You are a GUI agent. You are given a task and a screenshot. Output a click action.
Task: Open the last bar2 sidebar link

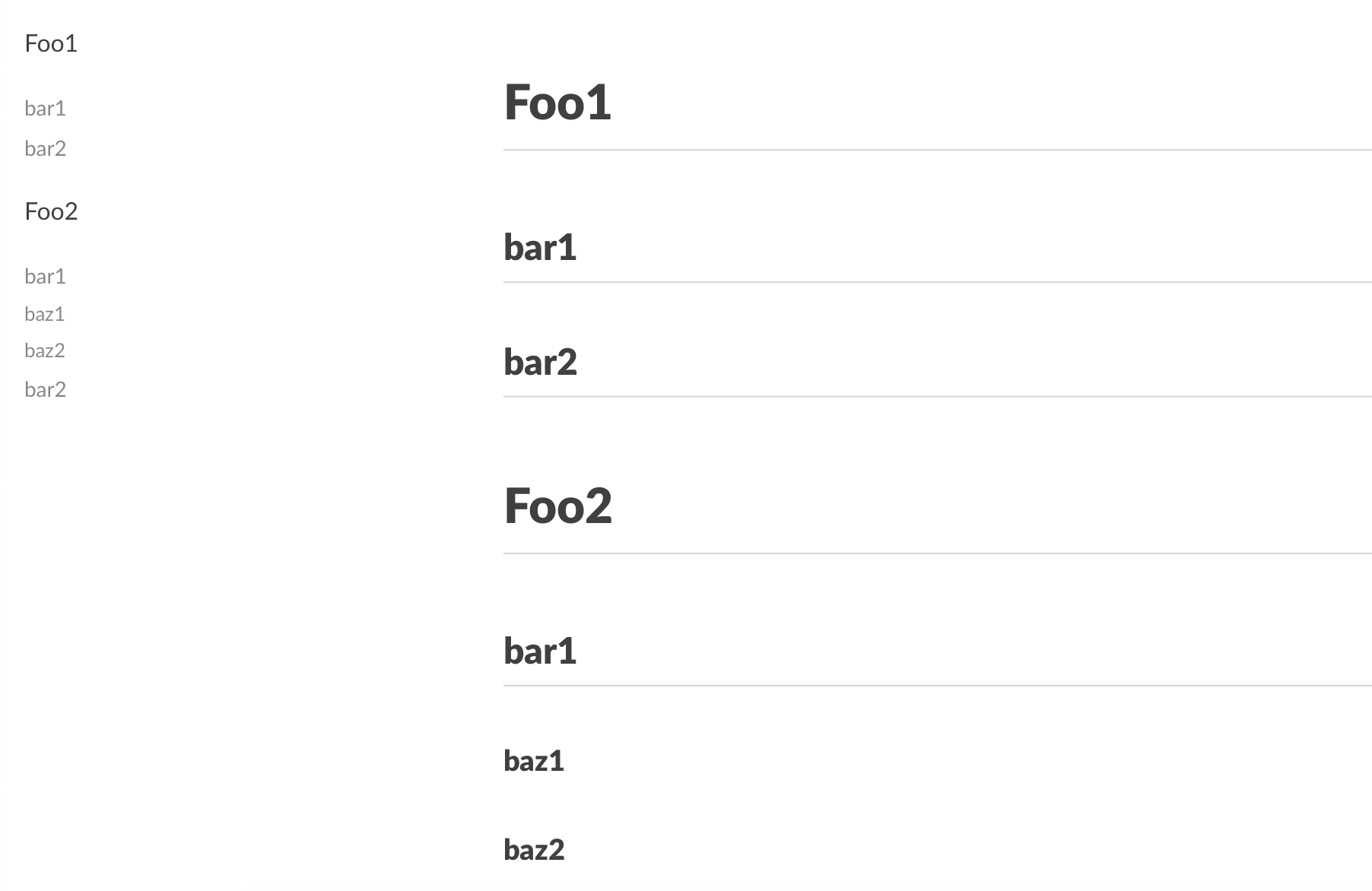tap(44, 389)
